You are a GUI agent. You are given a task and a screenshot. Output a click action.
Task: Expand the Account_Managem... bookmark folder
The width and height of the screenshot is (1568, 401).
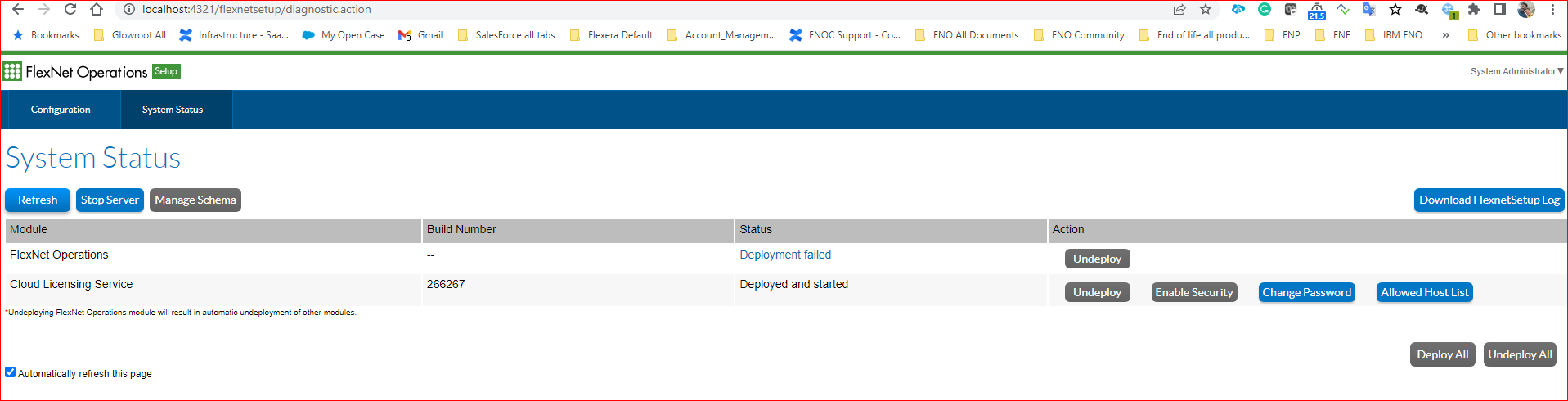coord(722,35)
